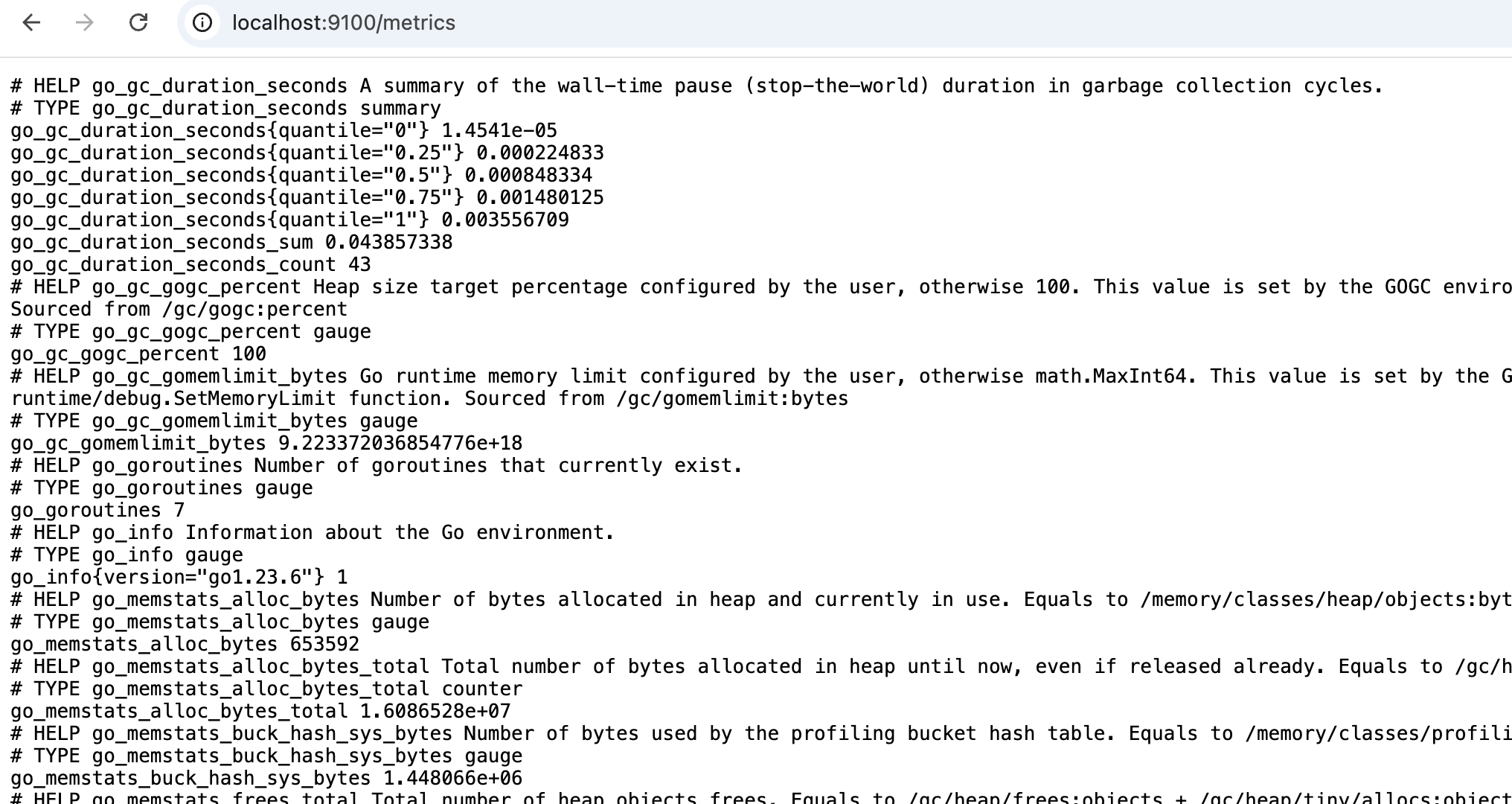Reload the metrics page
The height and width of the screenshot is (804, 1512).
[138, 23]
